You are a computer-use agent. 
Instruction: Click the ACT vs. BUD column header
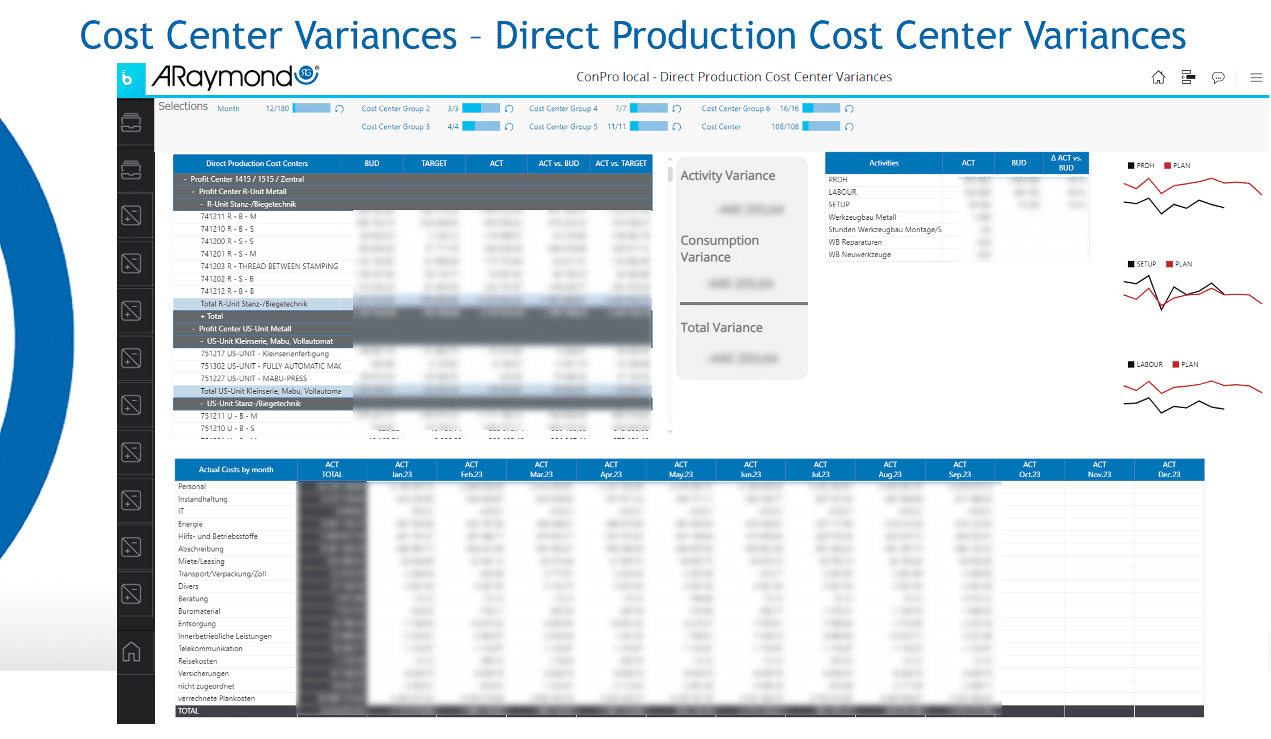558,163
